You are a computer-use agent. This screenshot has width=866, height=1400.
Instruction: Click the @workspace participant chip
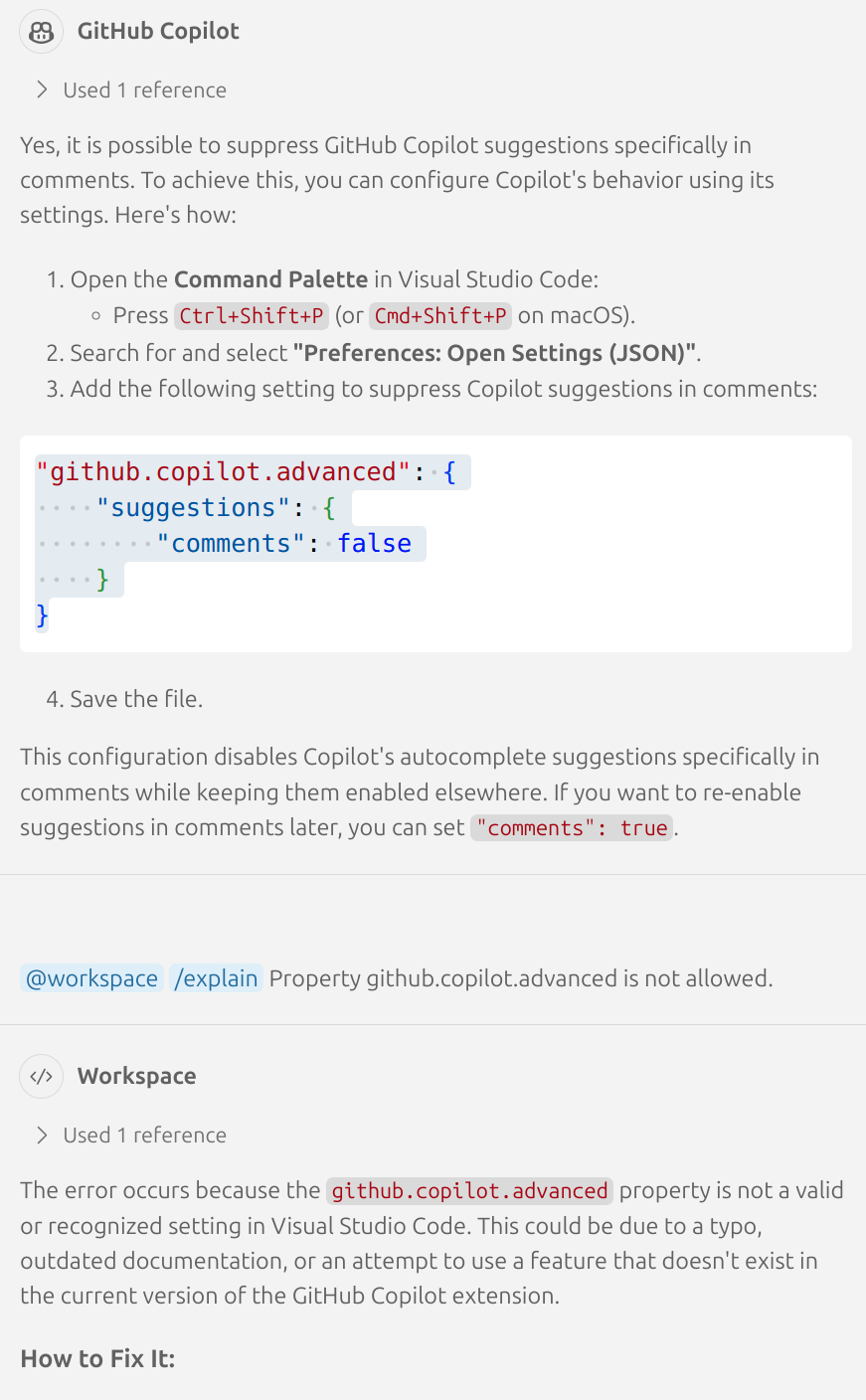click(x=91, y=978)
